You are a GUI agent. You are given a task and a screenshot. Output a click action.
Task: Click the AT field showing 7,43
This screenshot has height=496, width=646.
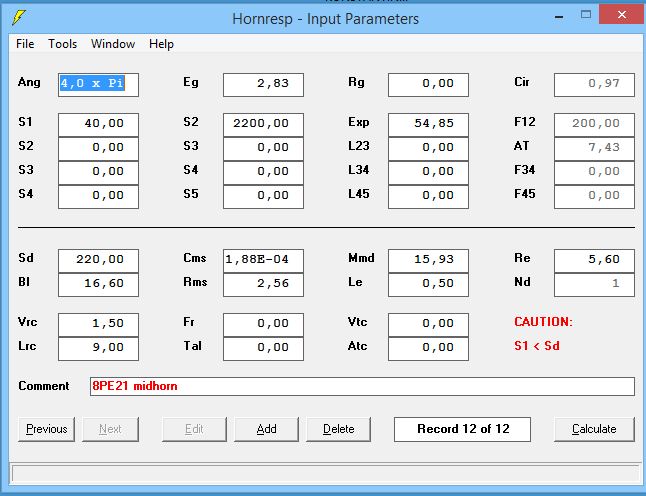(594, 149)
